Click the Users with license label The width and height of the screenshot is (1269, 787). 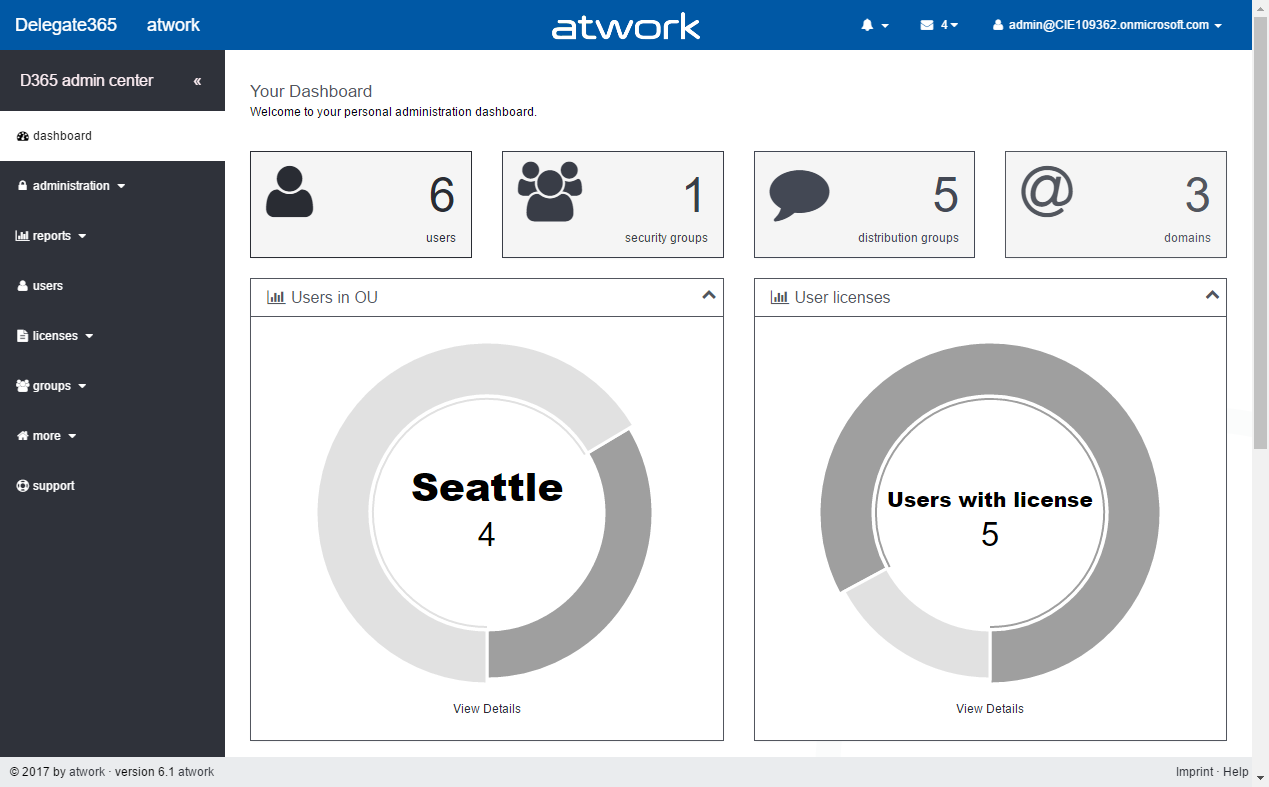click(990, 500)
